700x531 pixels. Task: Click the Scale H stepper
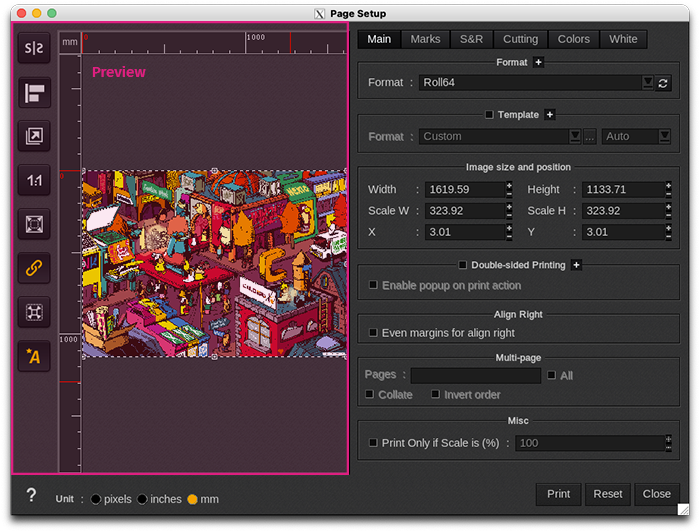668,211
